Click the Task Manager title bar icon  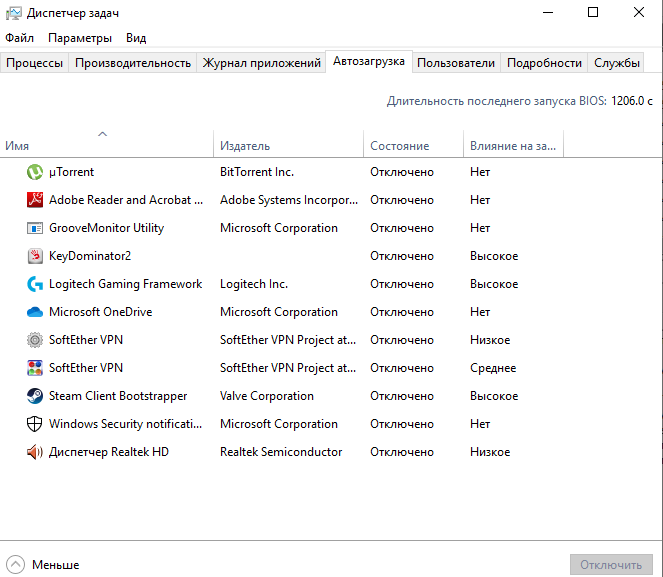coord(13,13)
